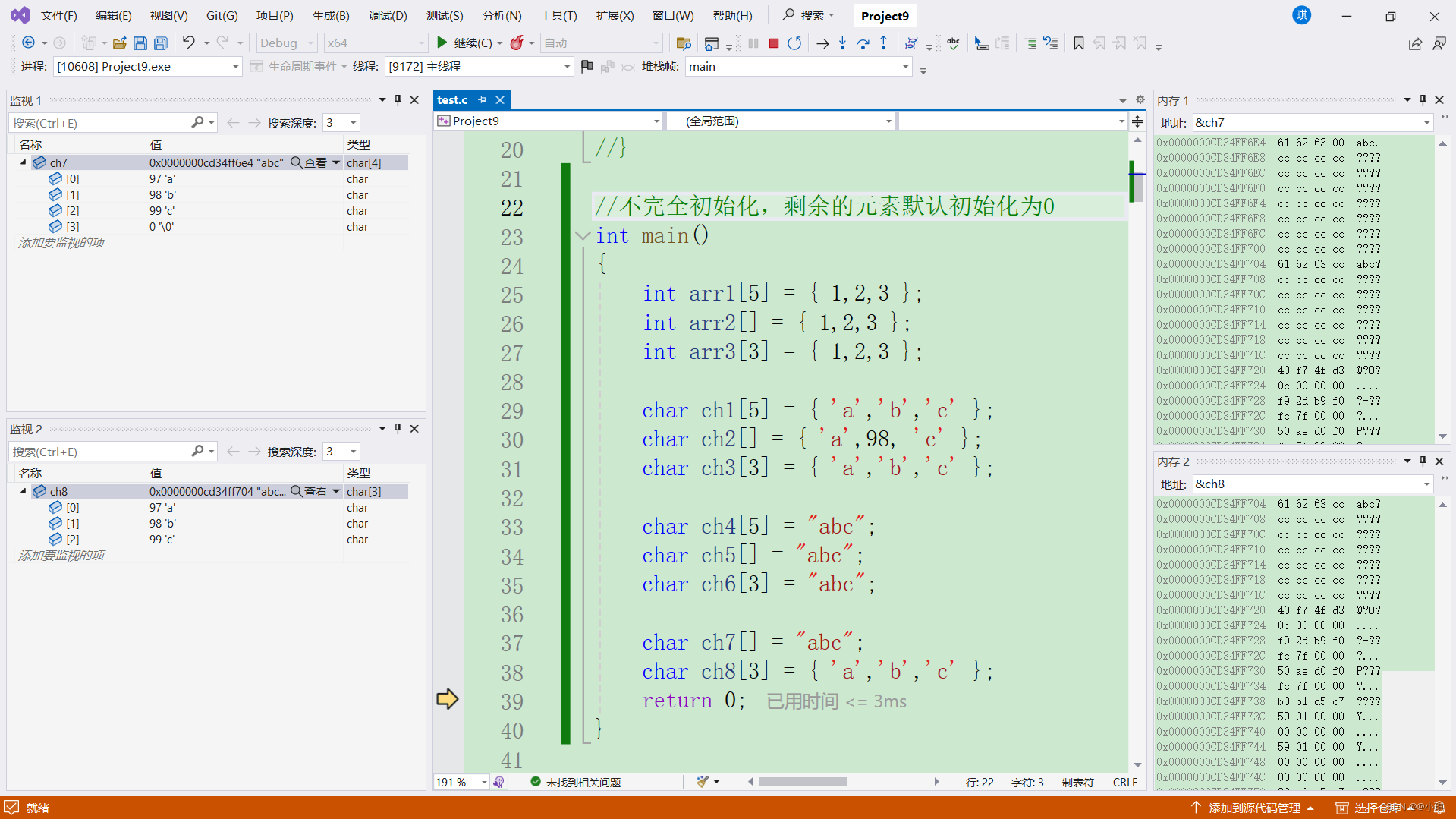Toggle show threads in source flag
The height and width of the screenshot is (819, 1456).
(586, 67)
